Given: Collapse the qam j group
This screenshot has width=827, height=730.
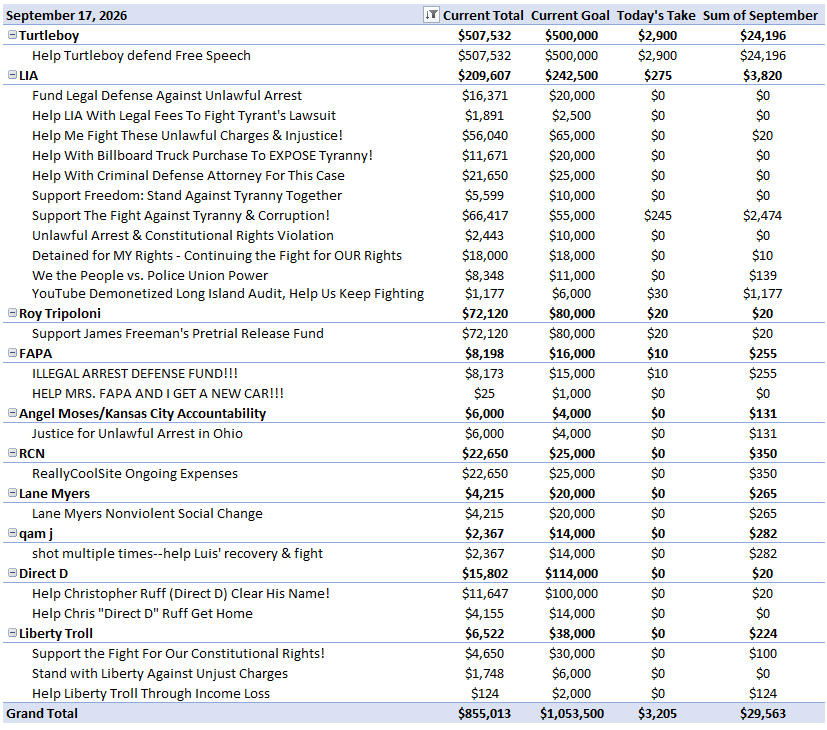Looking at the screenshot, I should pyautogui.click(x=12, y=533).
